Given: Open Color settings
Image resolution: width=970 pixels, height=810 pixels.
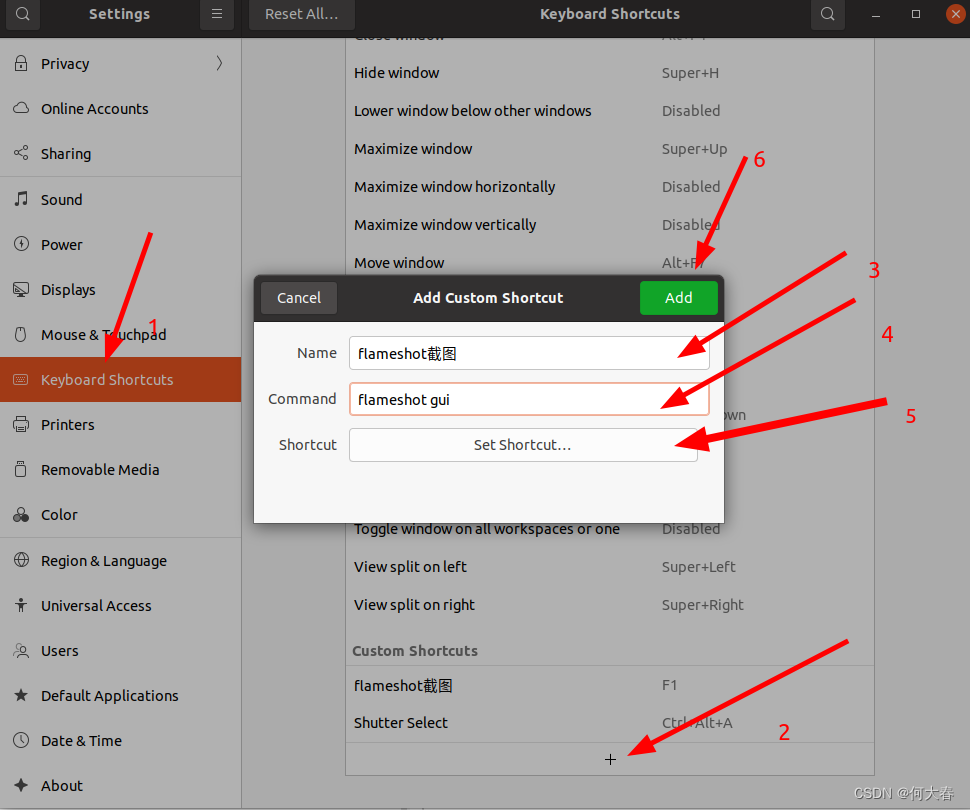Looking at the screenshot, I should pos(121,515).
